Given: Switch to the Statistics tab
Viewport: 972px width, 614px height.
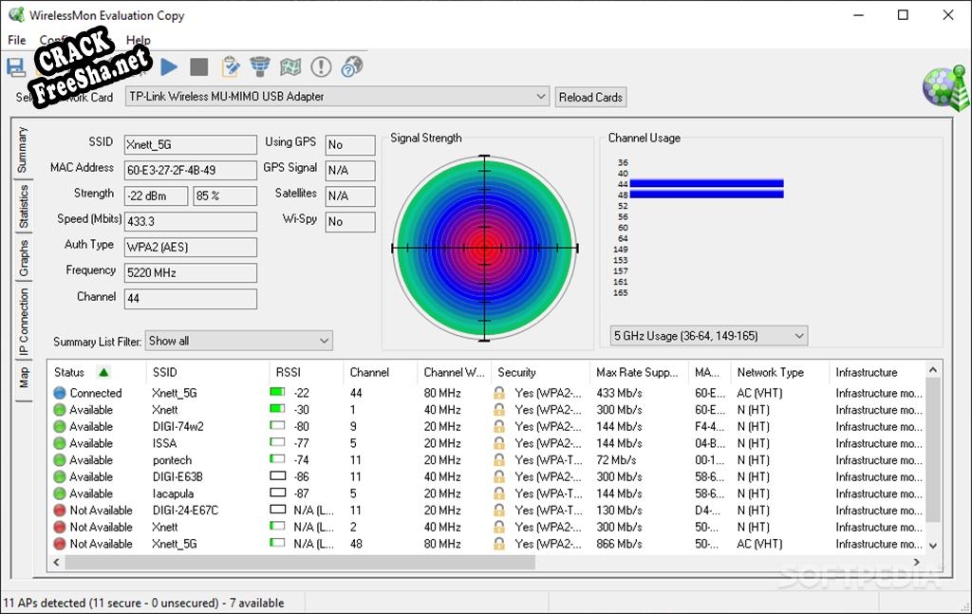Looking at the screenshot, I should pyautogui.click(x=23, y=206).
